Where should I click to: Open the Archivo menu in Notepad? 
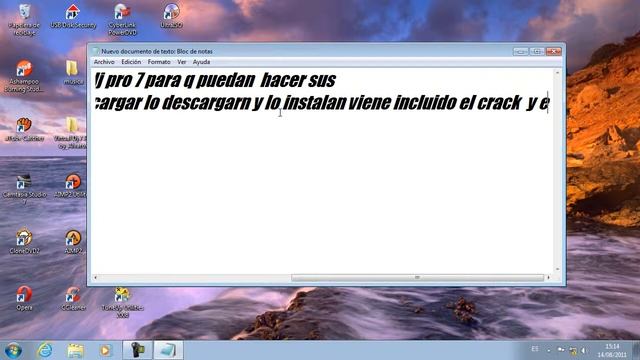click(104, 62)
